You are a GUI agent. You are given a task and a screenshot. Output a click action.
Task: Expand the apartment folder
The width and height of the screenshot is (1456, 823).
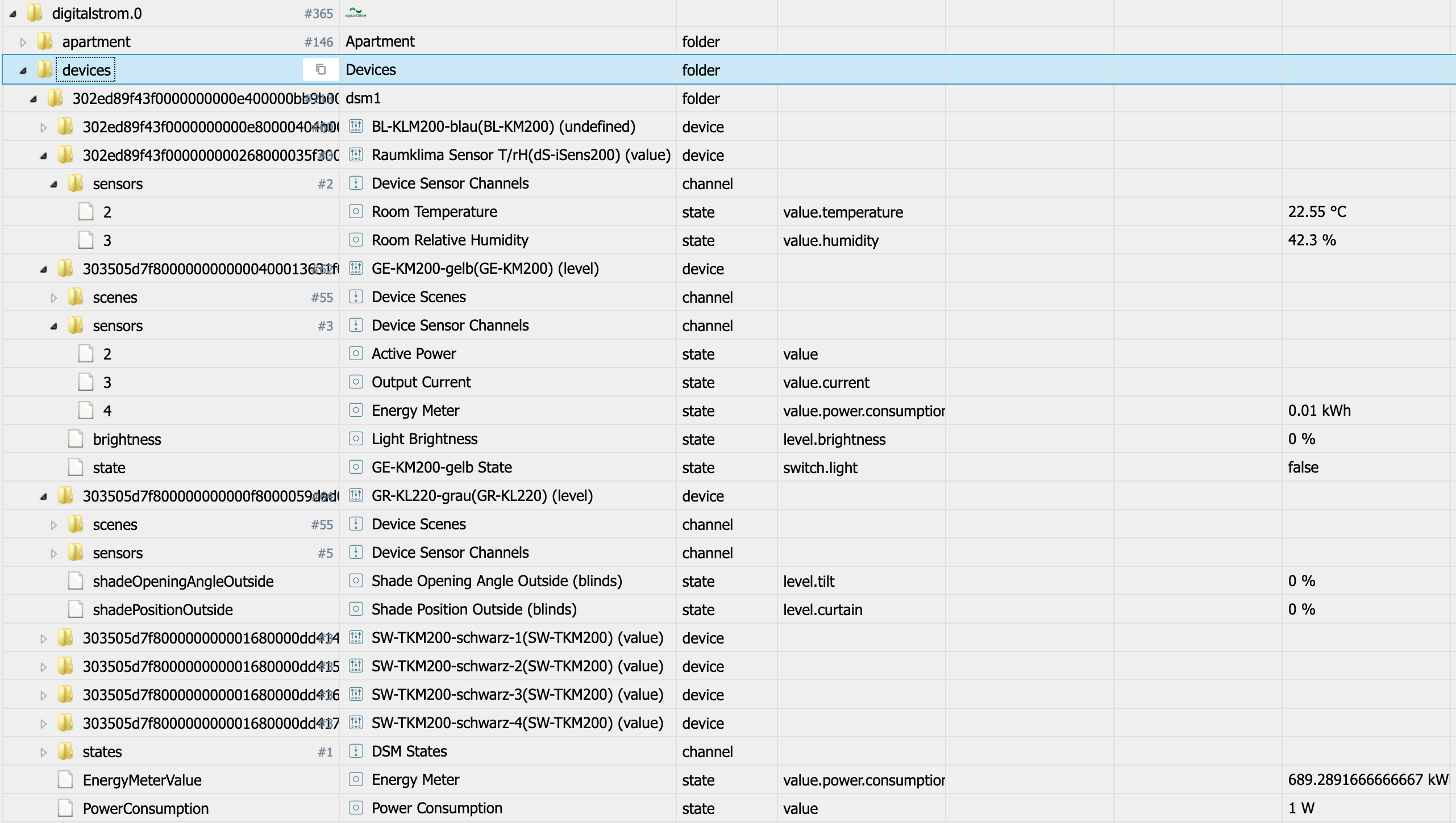(x=23, y=42)
